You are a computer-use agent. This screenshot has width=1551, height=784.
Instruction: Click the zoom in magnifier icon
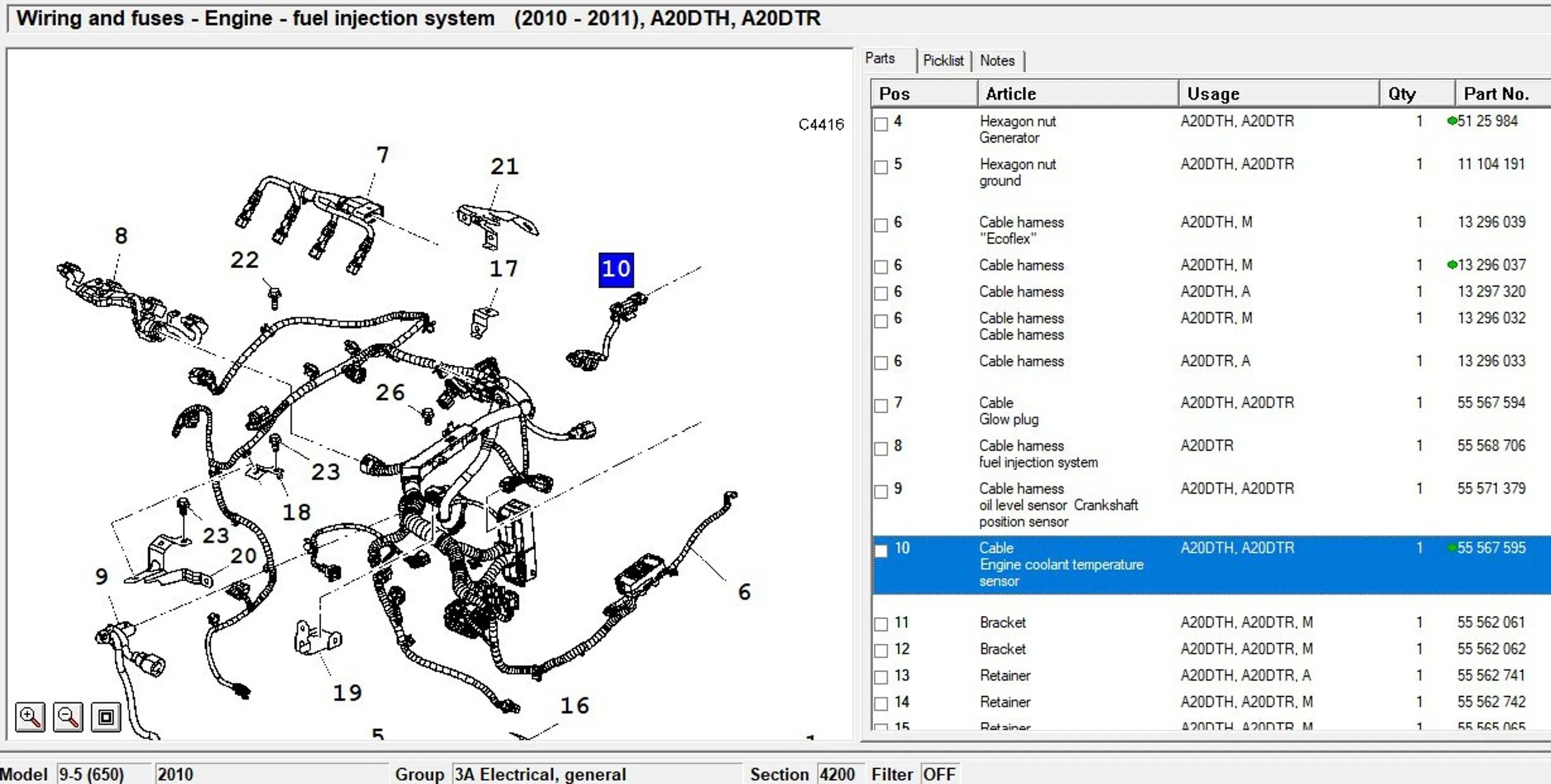pyautogui.click(x=30, y=718)
